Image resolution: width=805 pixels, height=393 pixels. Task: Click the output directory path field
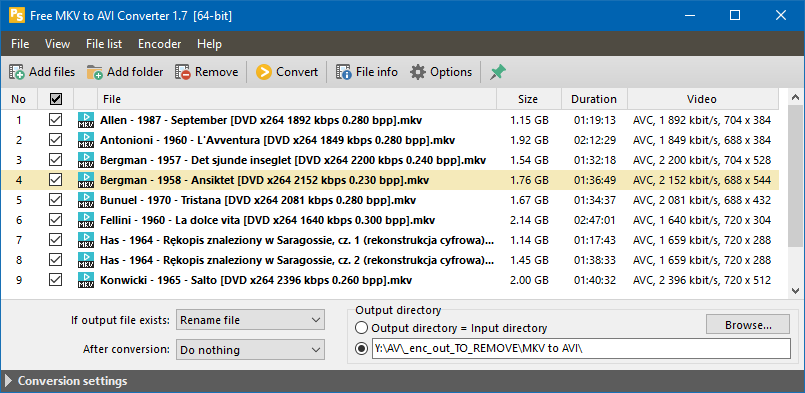[x=581, y=348]
